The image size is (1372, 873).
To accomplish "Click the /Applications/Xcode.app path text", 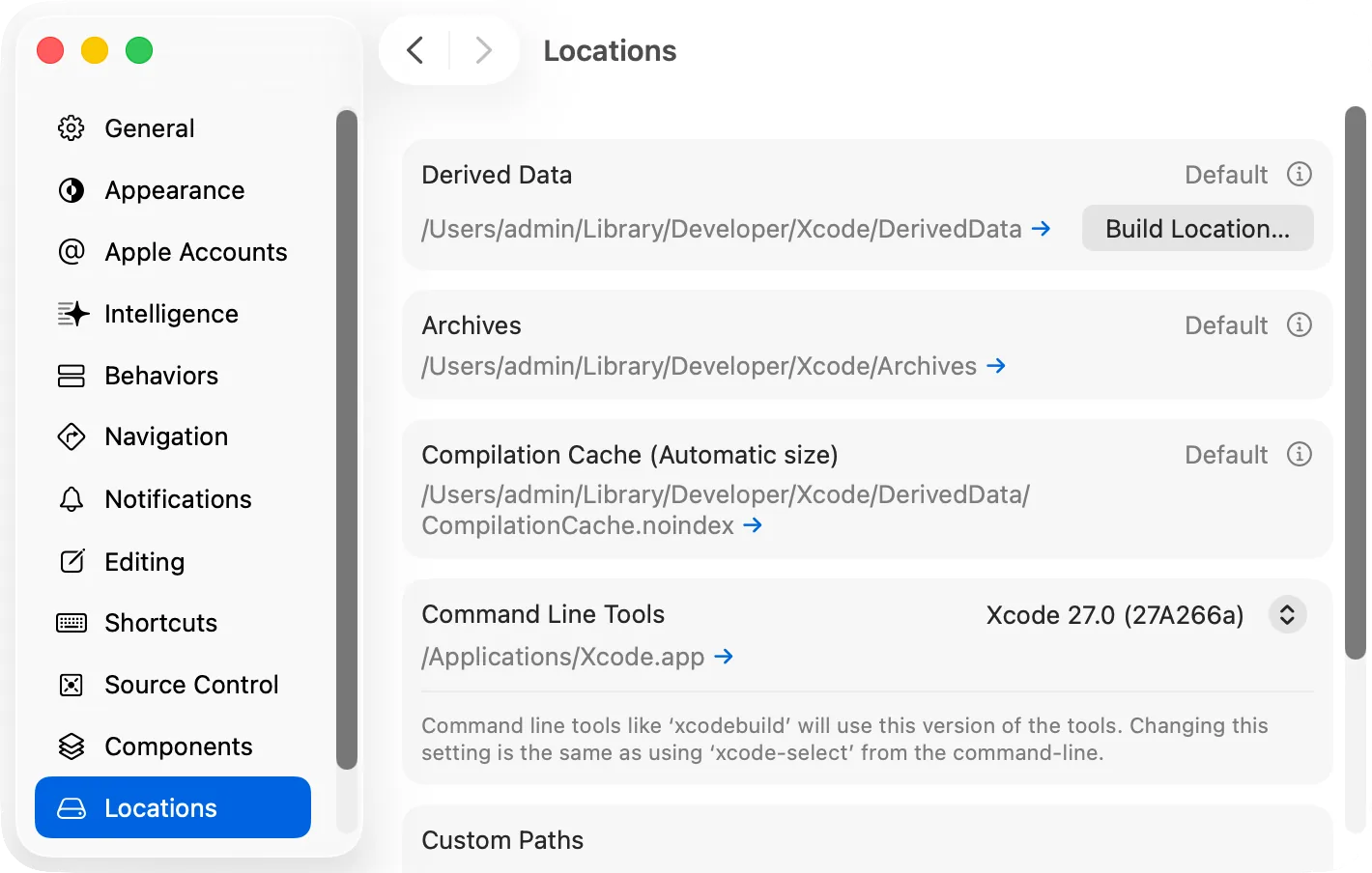I will (x=562, y=657).
